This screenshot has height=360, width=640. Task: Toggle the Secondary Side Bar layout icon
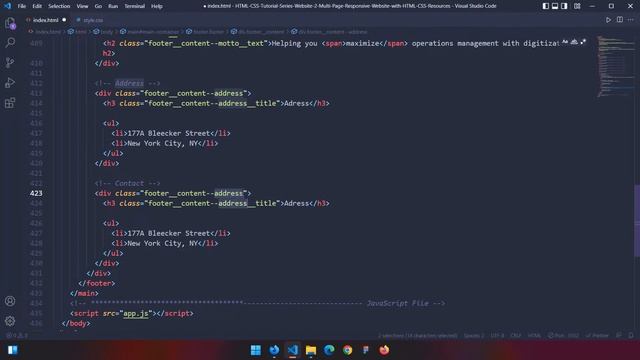[x=564, y=6]
